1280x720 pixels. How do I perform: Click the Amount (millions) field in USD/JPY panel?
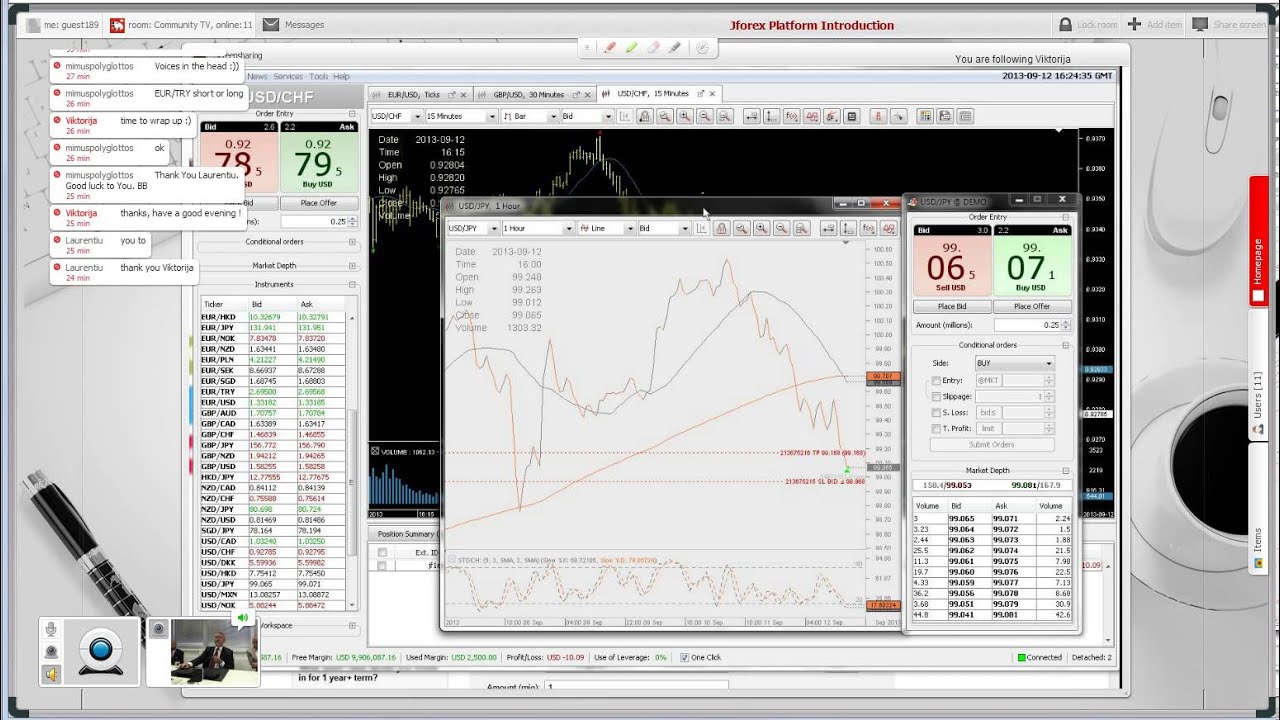[x=1027, y=325]
